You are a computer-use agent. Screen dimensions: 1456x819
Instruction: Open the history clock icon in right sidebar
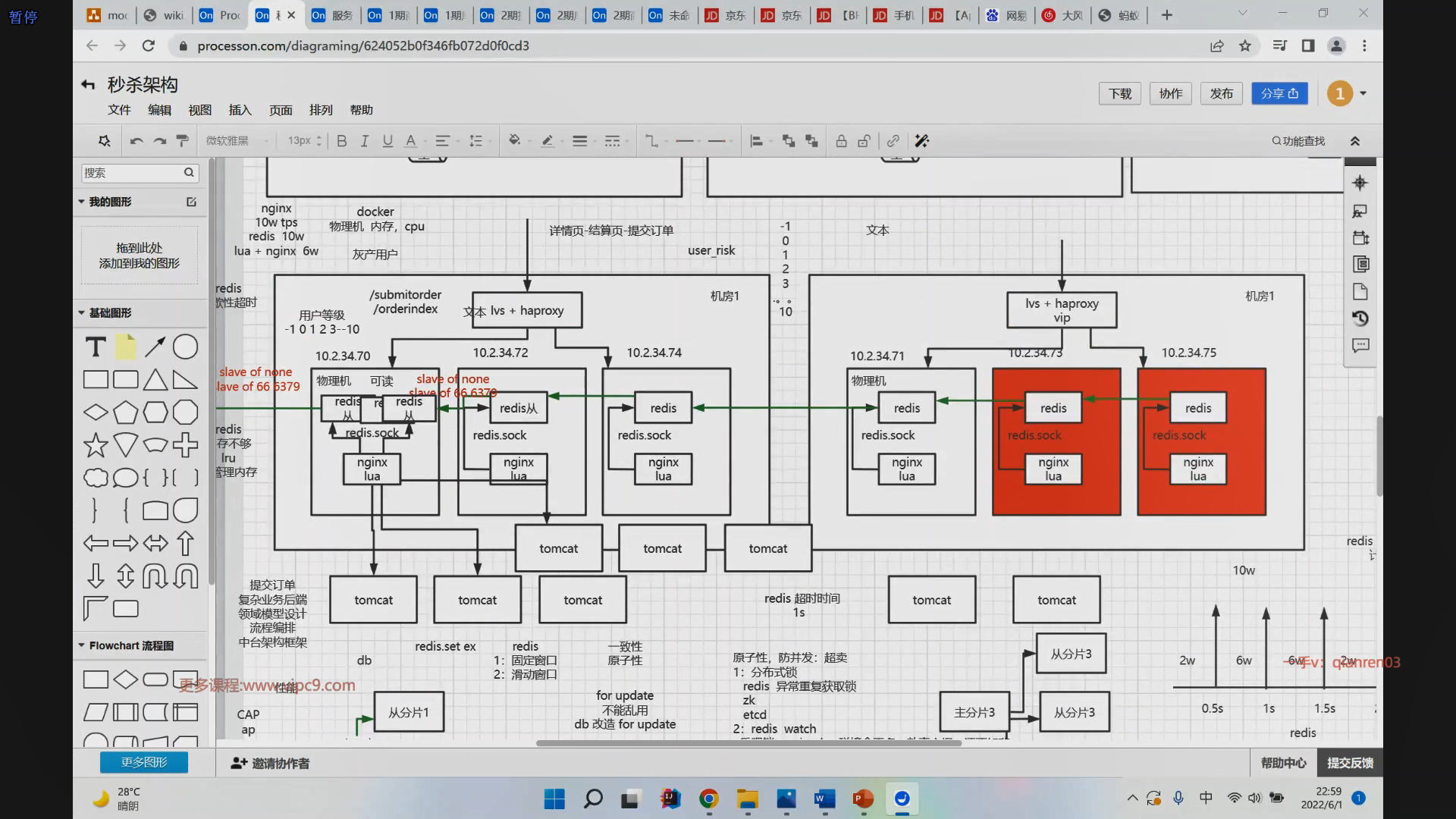point(1360,318)
